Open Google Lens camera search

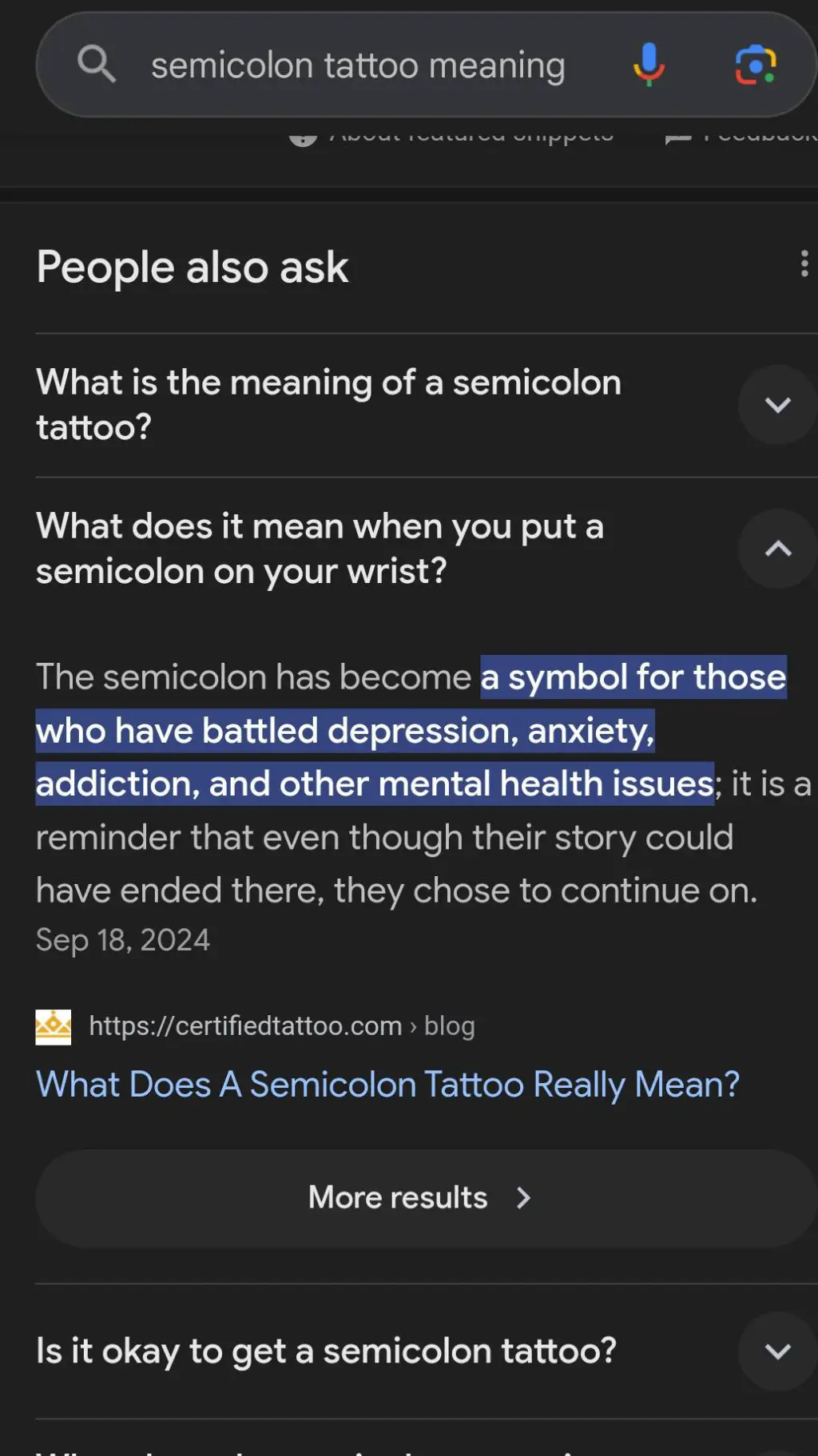pos(755,65)
